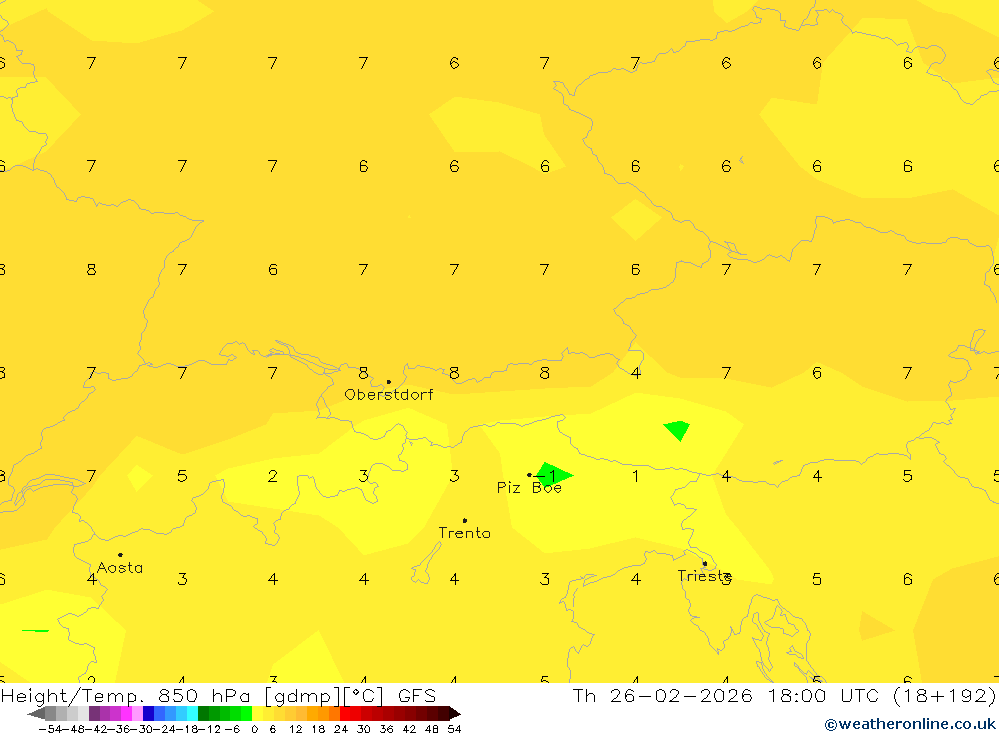Click the GFS model name
The width and height of the screenshot is (1000, 733).
tap(417, 695)
